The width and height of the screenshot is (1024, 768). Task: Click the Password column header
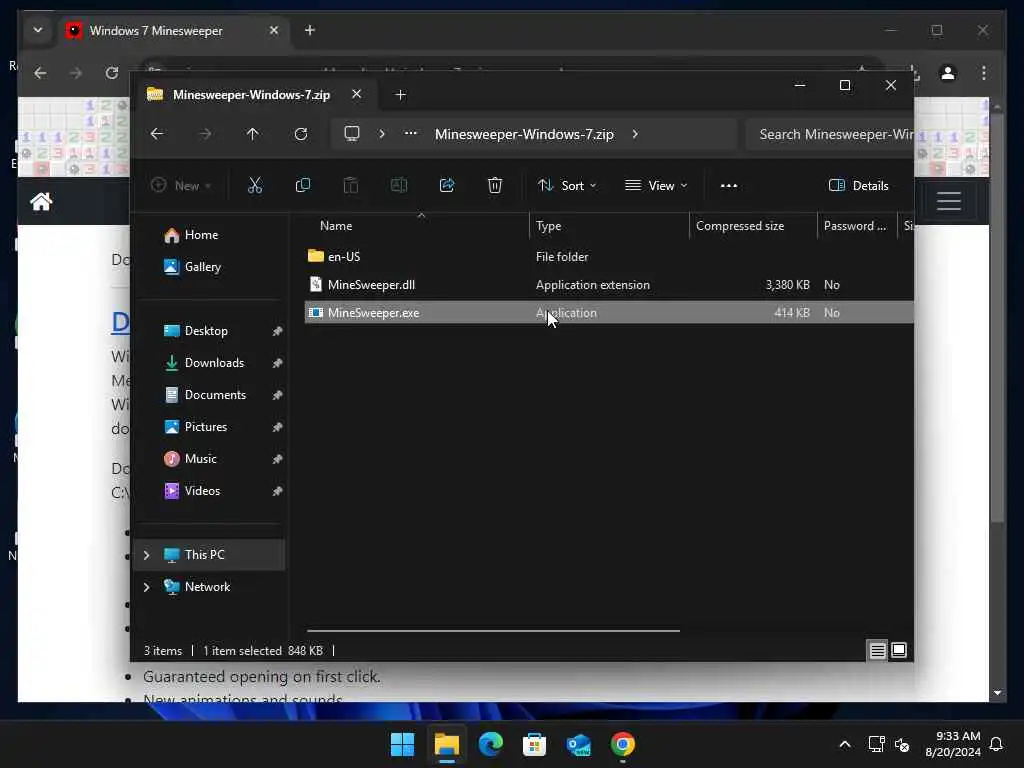(855, 225)
